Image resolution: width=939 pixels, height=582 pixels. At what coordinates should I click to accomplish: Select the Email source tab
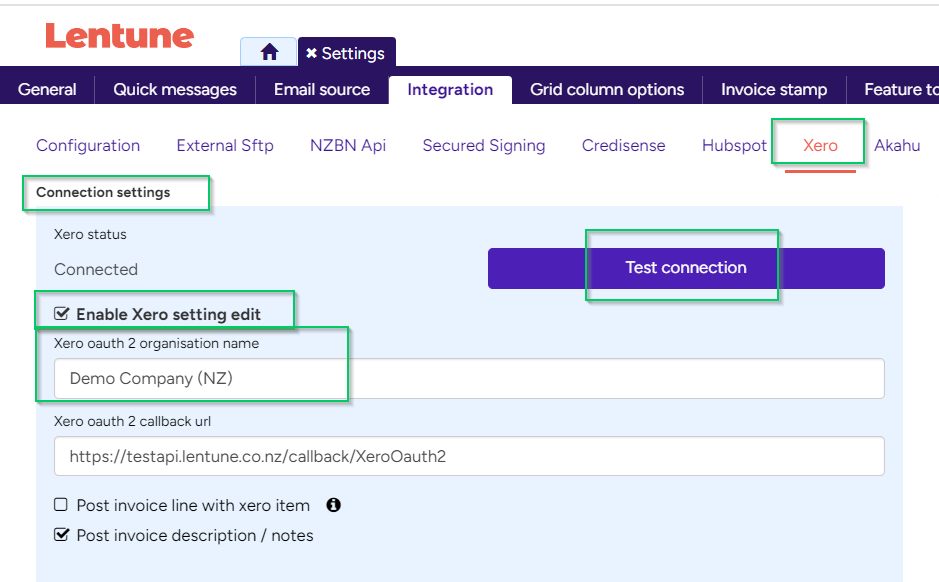click(x=322, y=89)
